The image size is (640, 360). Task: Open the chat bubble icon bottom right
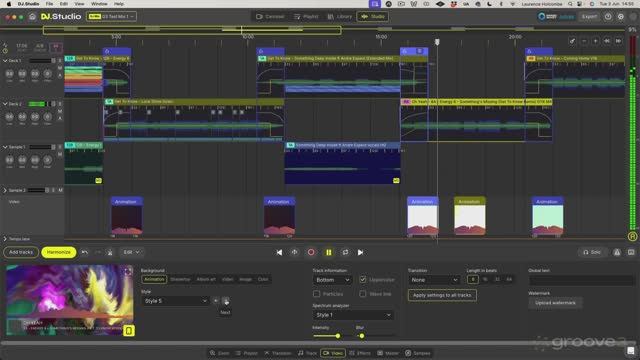coord(631,351)
